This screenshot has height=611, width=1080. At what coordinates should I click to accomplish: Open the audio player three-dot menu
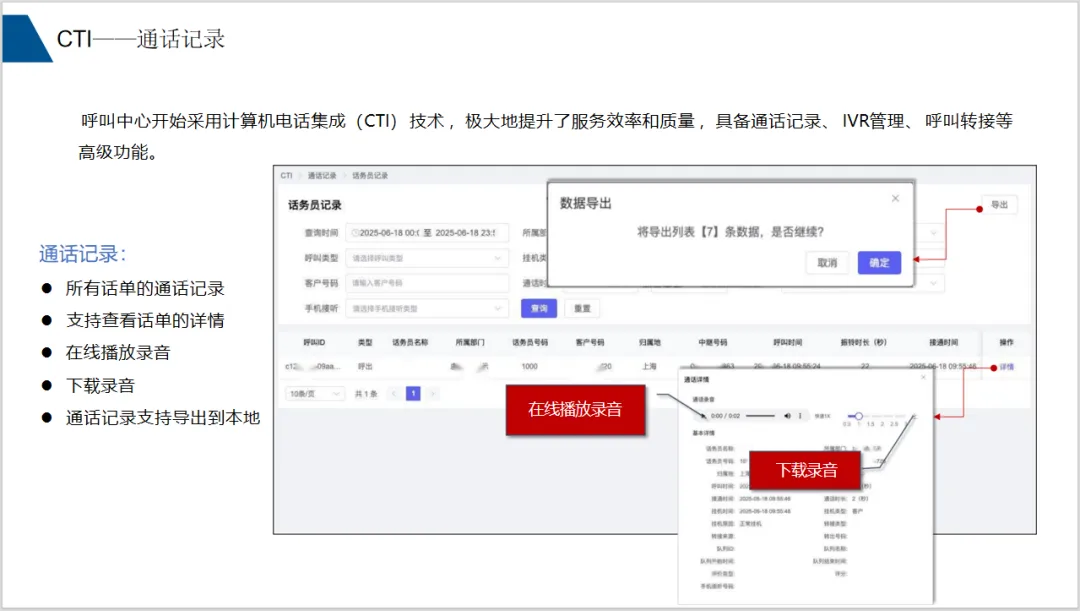[x=800, y=416]
